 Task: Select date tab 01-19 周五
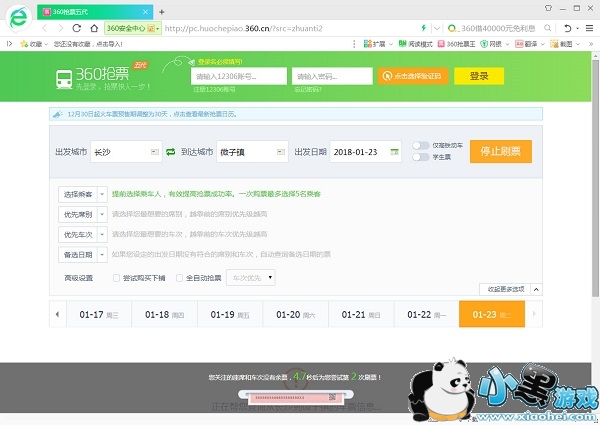point(230,314)
